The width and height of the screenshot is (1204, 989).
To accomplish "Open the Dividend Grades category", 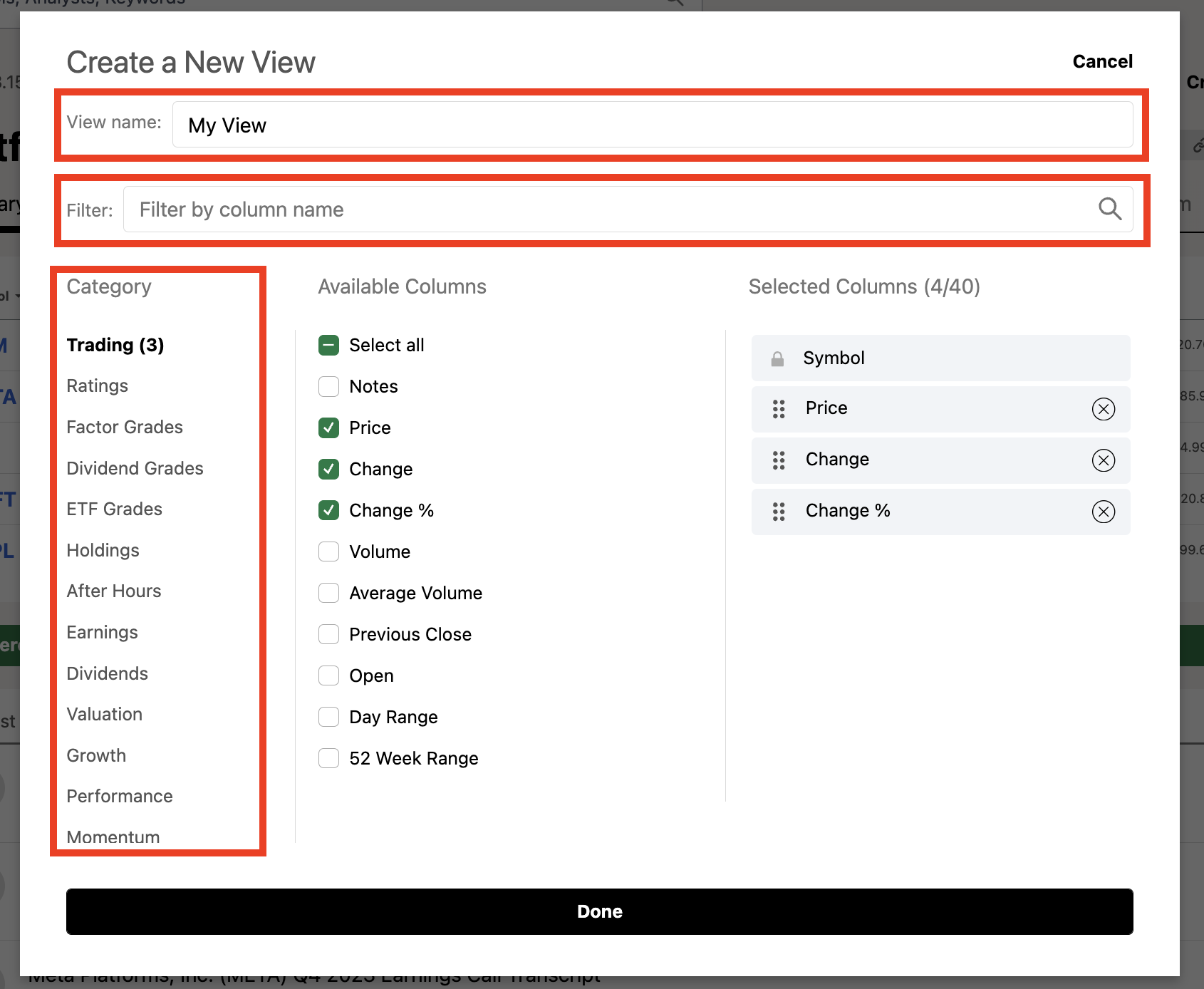I will click(x=135, y=468).
